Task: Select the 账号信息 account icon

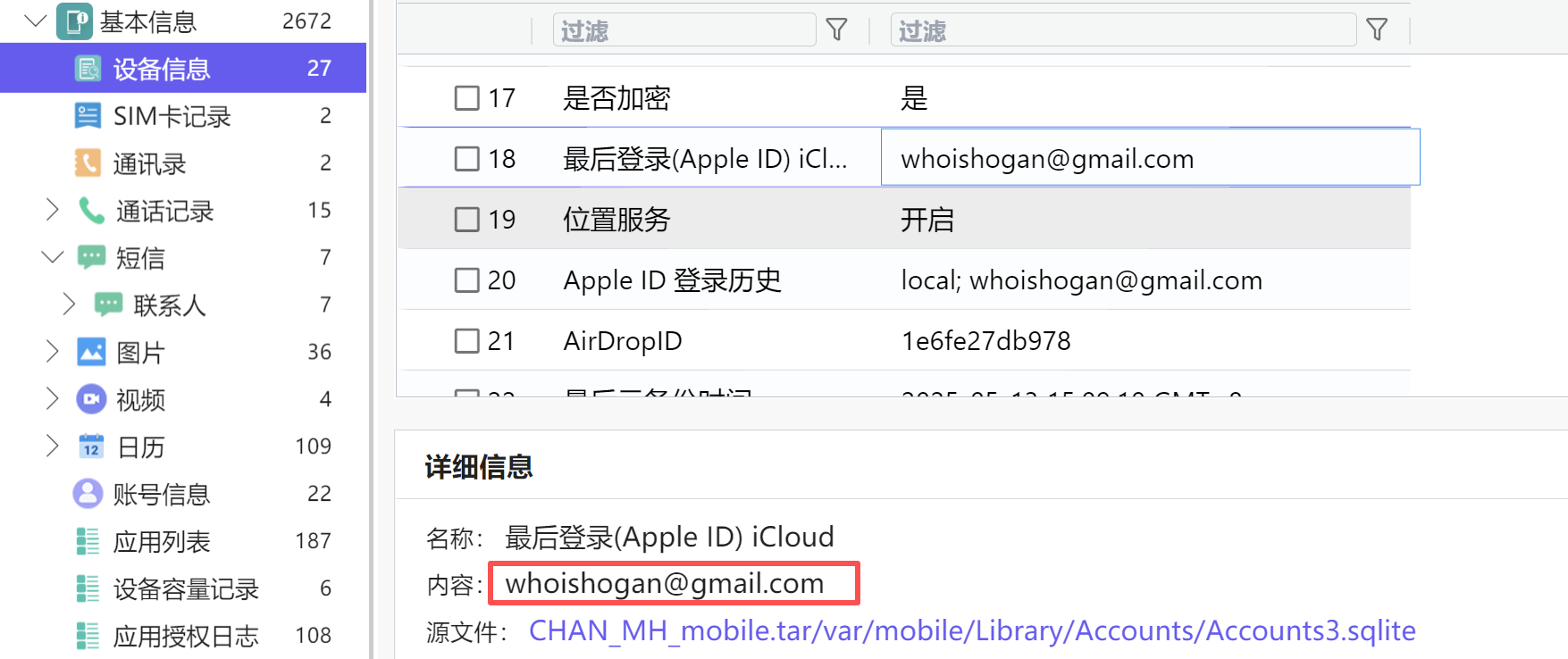Action: 88,494
